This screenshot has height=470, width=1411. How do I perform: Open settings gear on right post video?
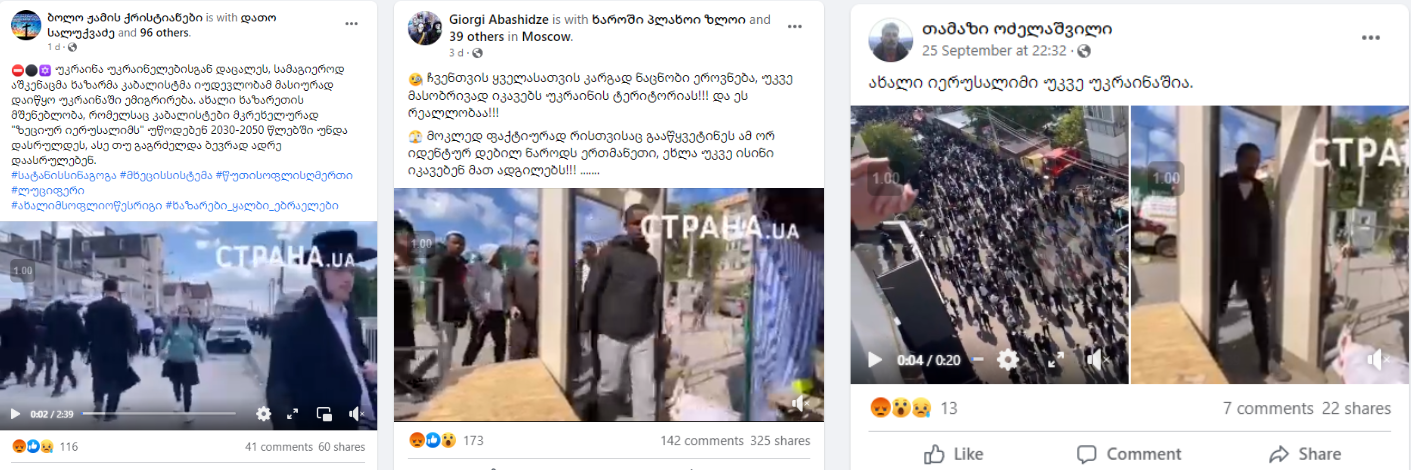point(1008,360)
